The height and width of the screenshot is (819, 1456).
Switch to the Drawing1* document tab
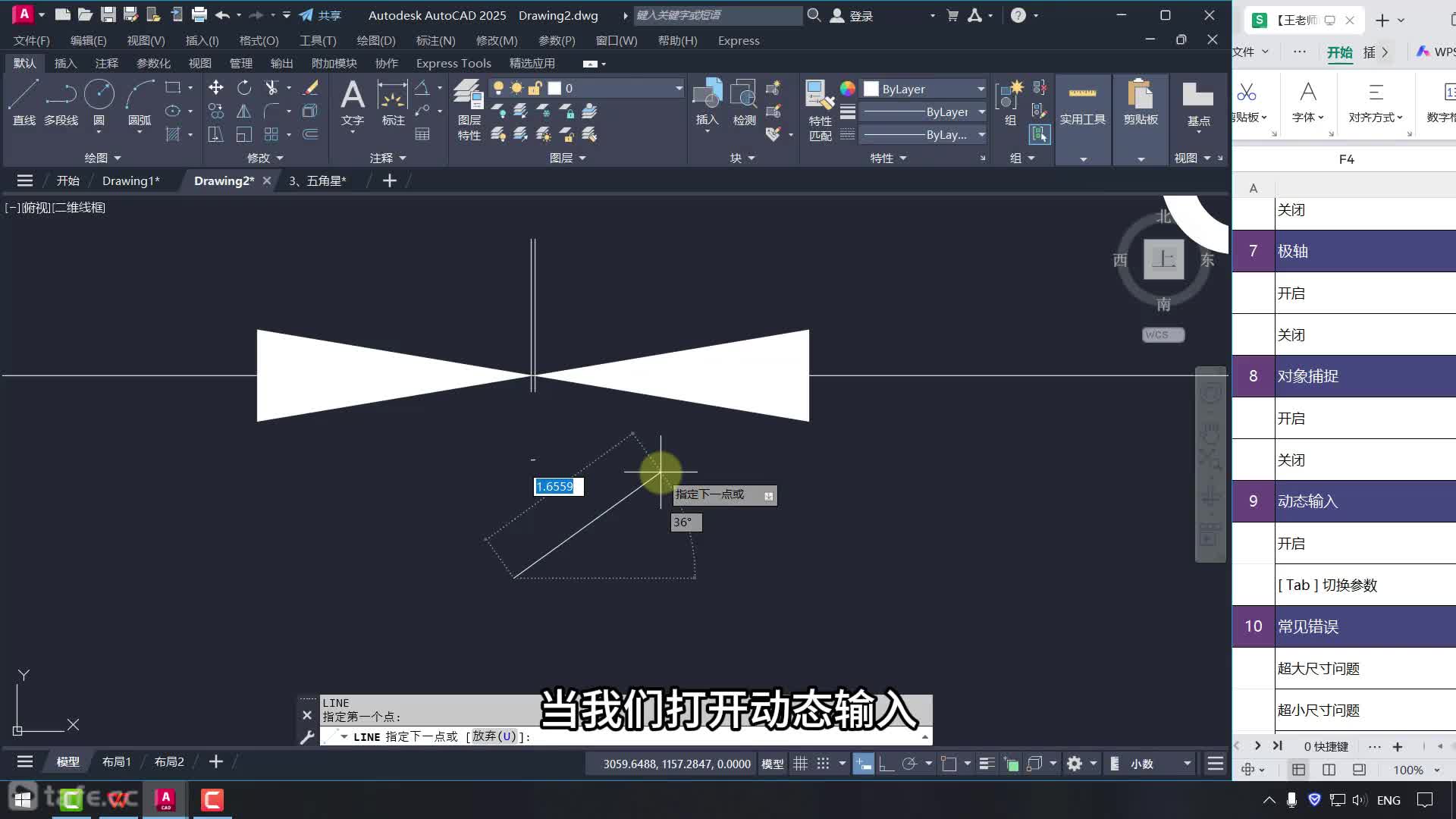130,180
